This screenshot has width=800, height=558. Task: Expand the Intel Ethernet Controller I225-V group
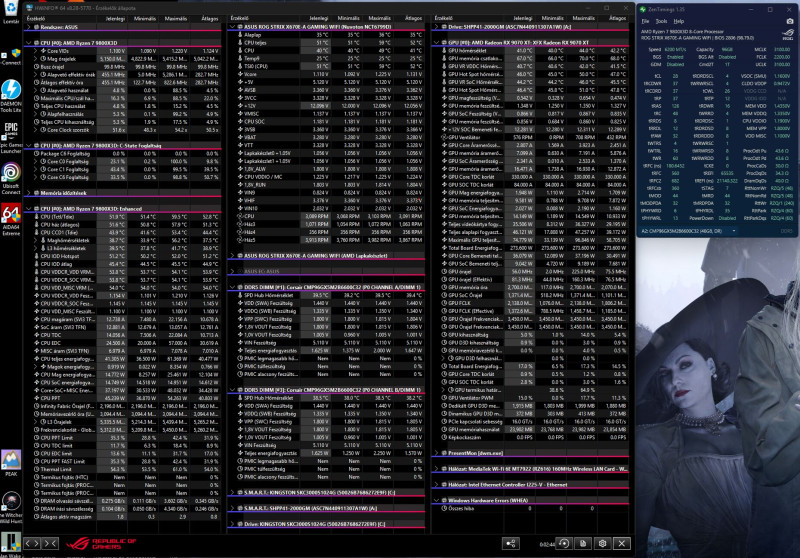click(x=437, y=484)
